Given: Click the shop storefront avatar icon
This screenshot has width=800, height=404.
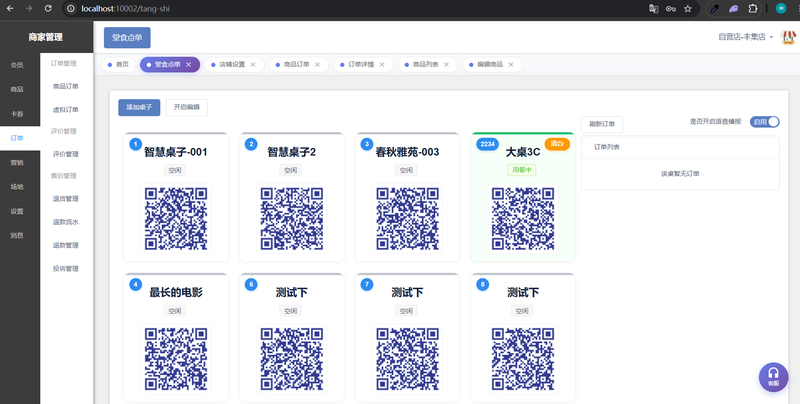Looking at the screenshot, I should [788, 37].
